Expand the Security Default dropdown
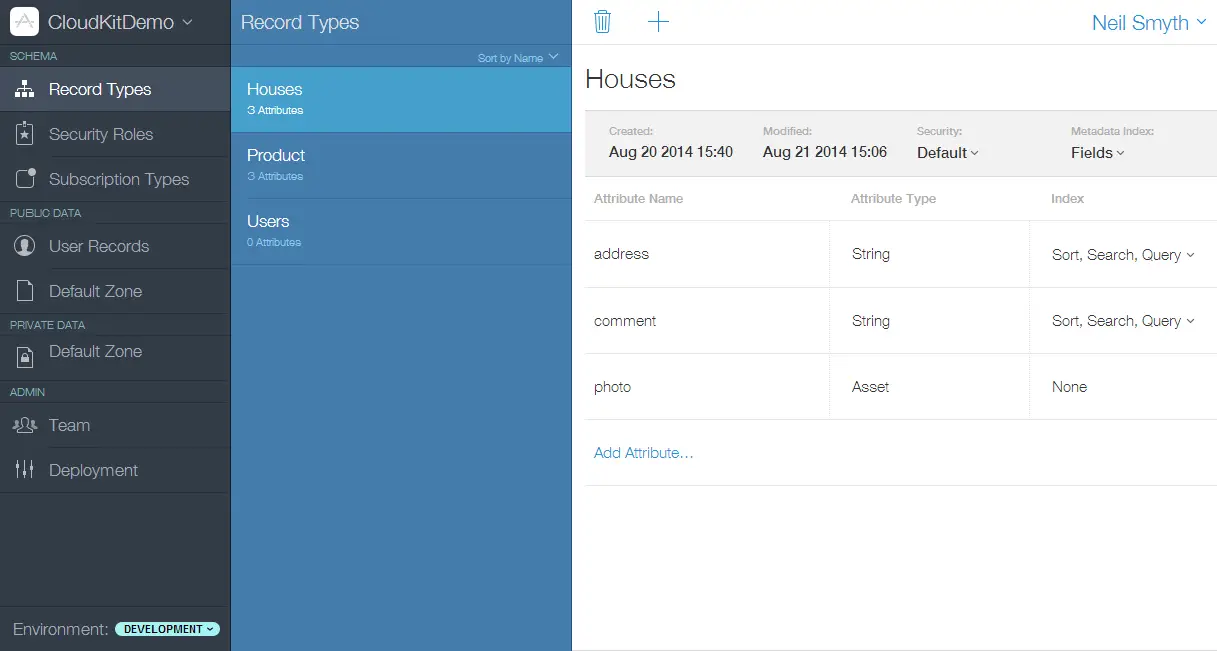The width and height of the screenshot is (1217, 651). pyautogui.click(x=947, y=153)
